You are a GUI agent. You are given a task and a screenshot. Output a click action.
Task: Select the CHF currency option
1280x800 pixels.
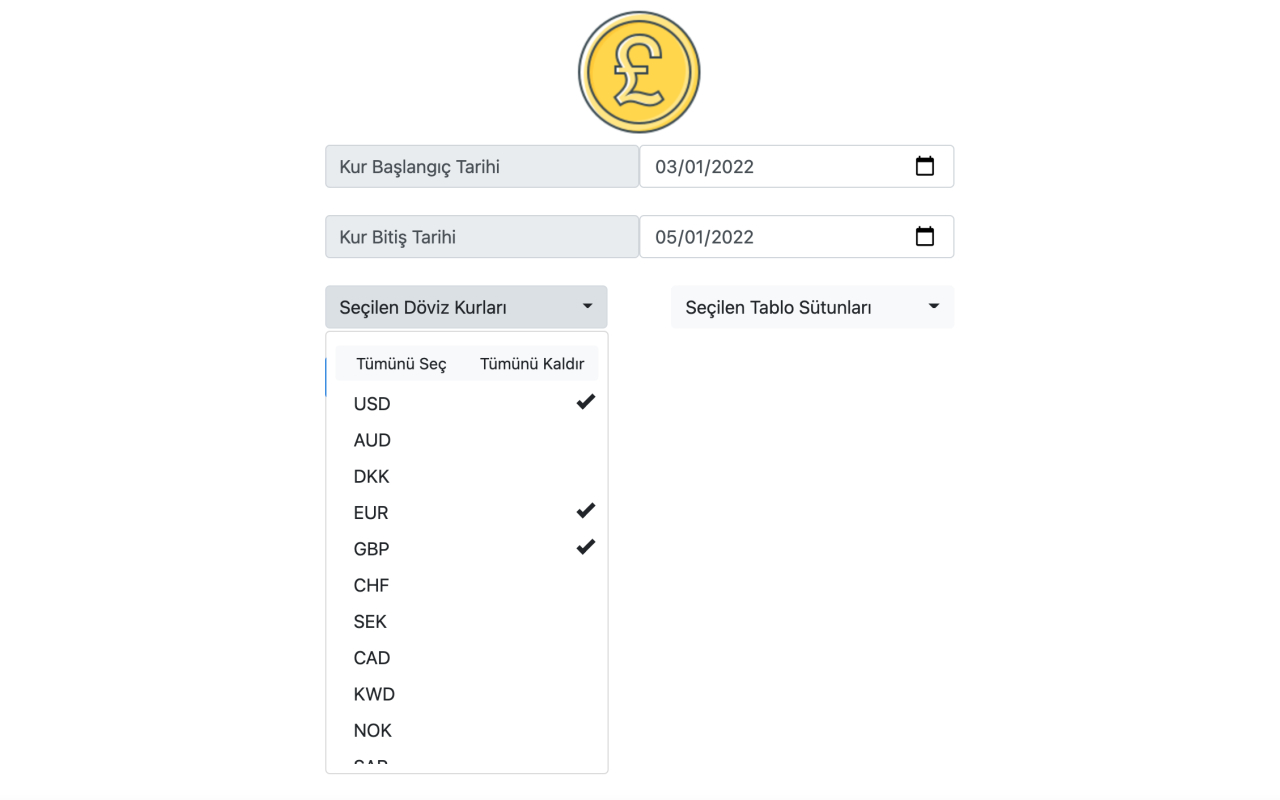click(466, 585)
